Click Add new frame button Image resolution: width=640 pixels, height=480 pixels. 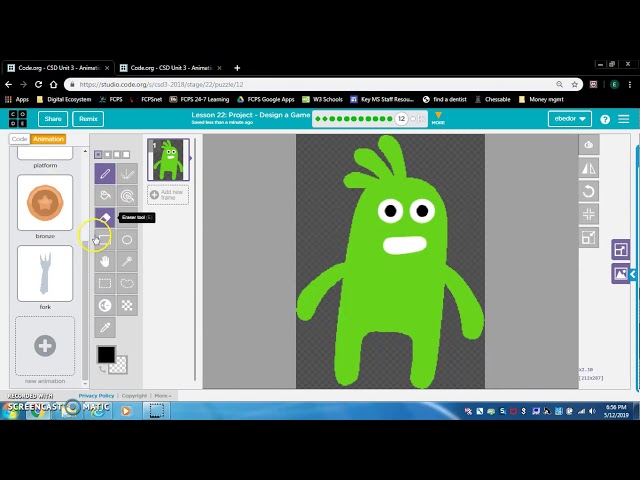click(x=168, y=195)
